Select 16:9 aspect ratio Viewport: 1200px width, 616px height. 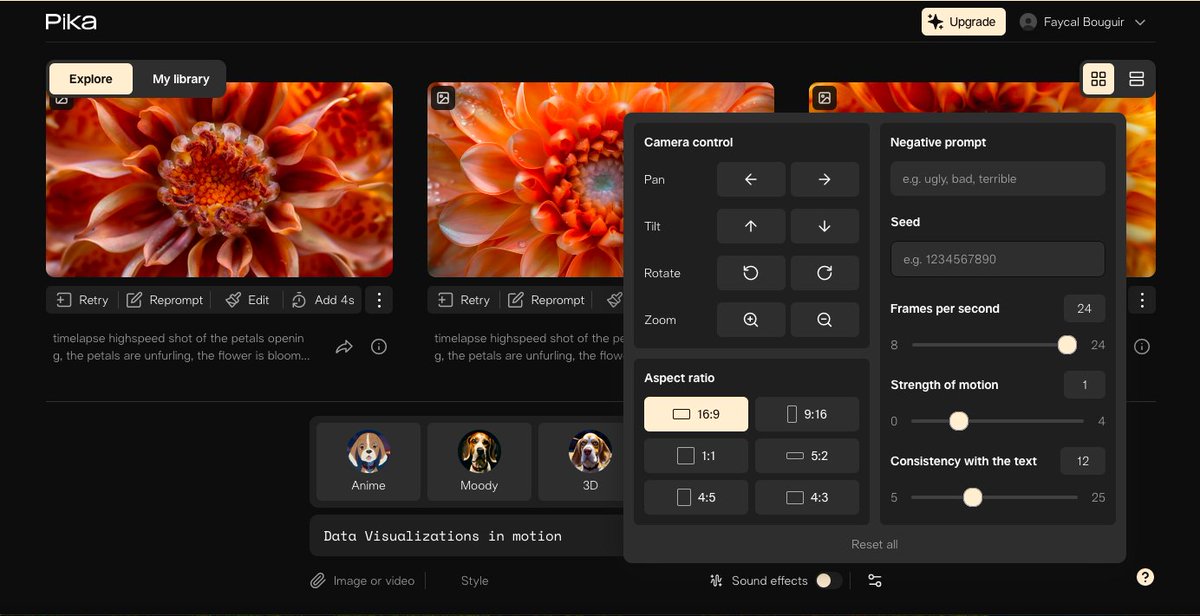[x=696, y=414]
